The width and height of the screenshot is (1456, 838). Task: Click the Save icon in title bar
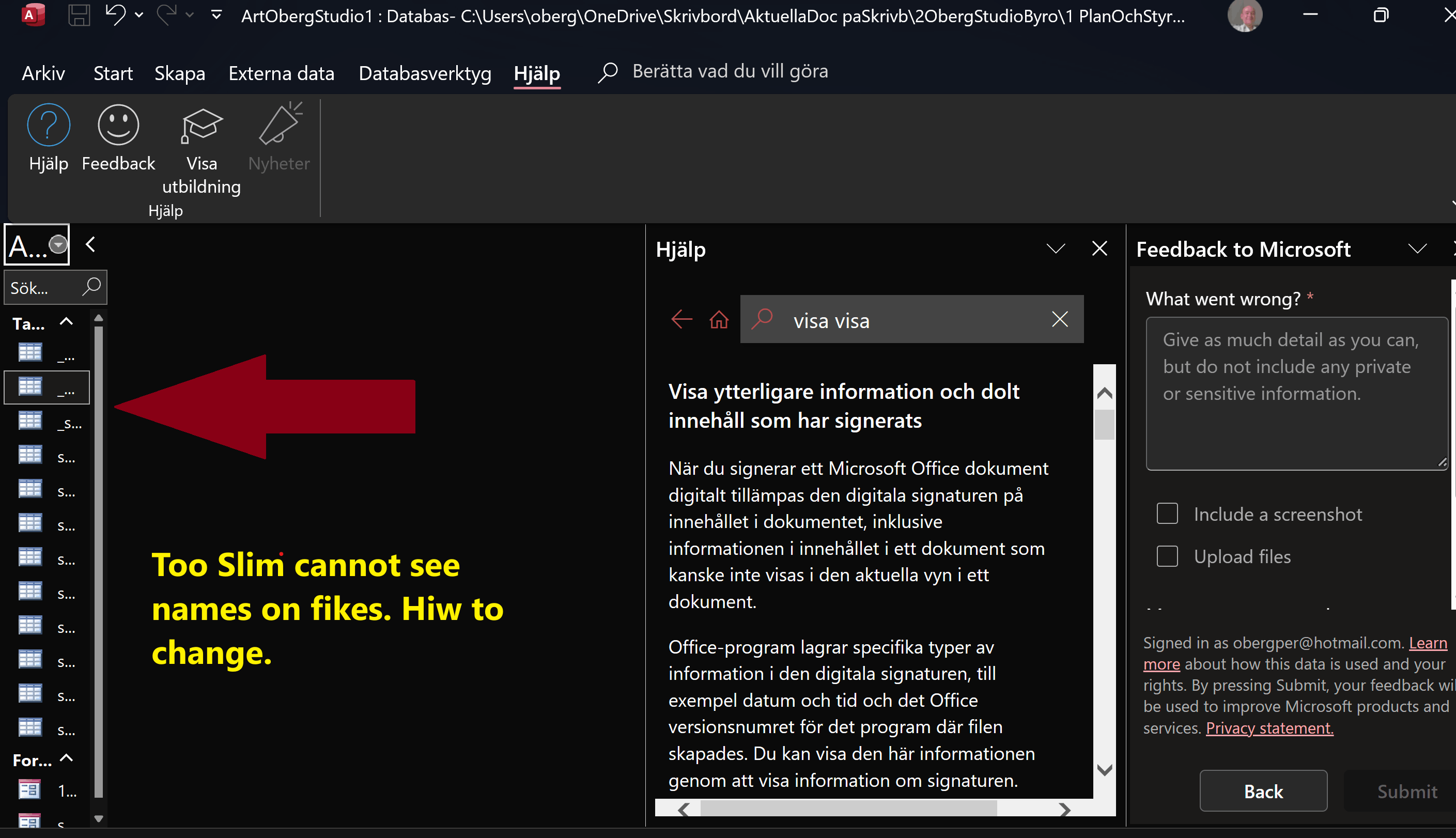point(79,15)
